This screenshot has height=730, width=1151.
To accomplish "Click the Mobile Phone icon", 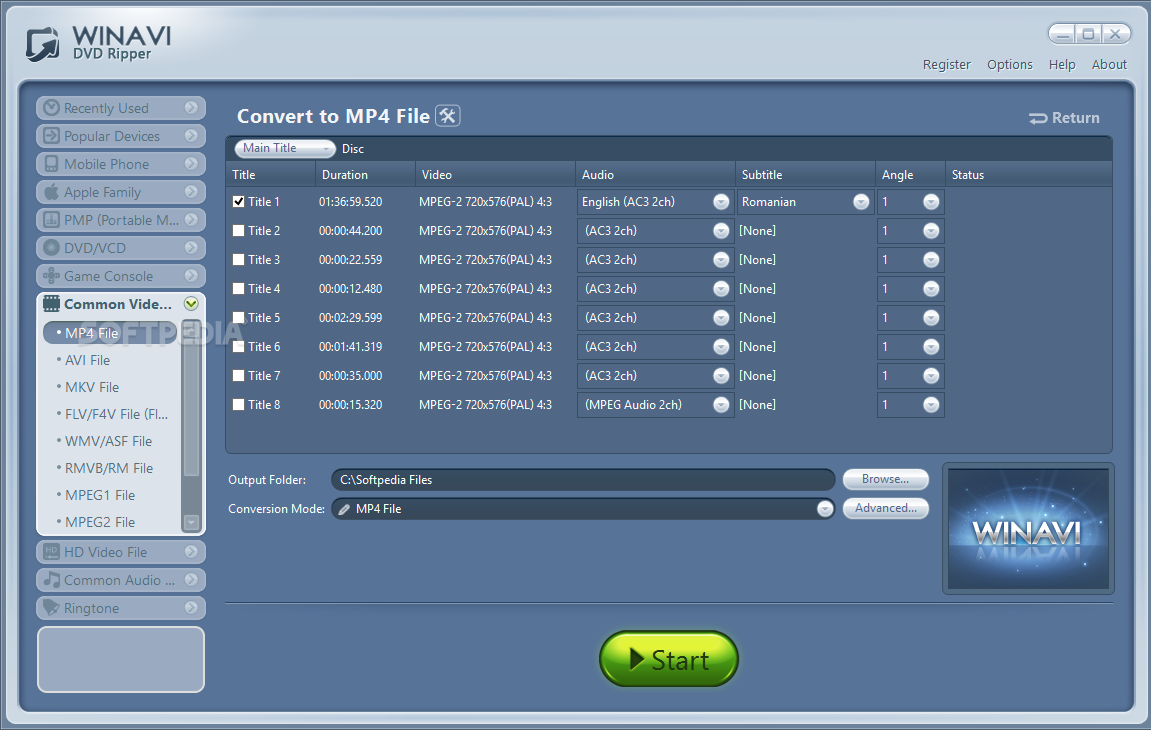I will point(51,164).
